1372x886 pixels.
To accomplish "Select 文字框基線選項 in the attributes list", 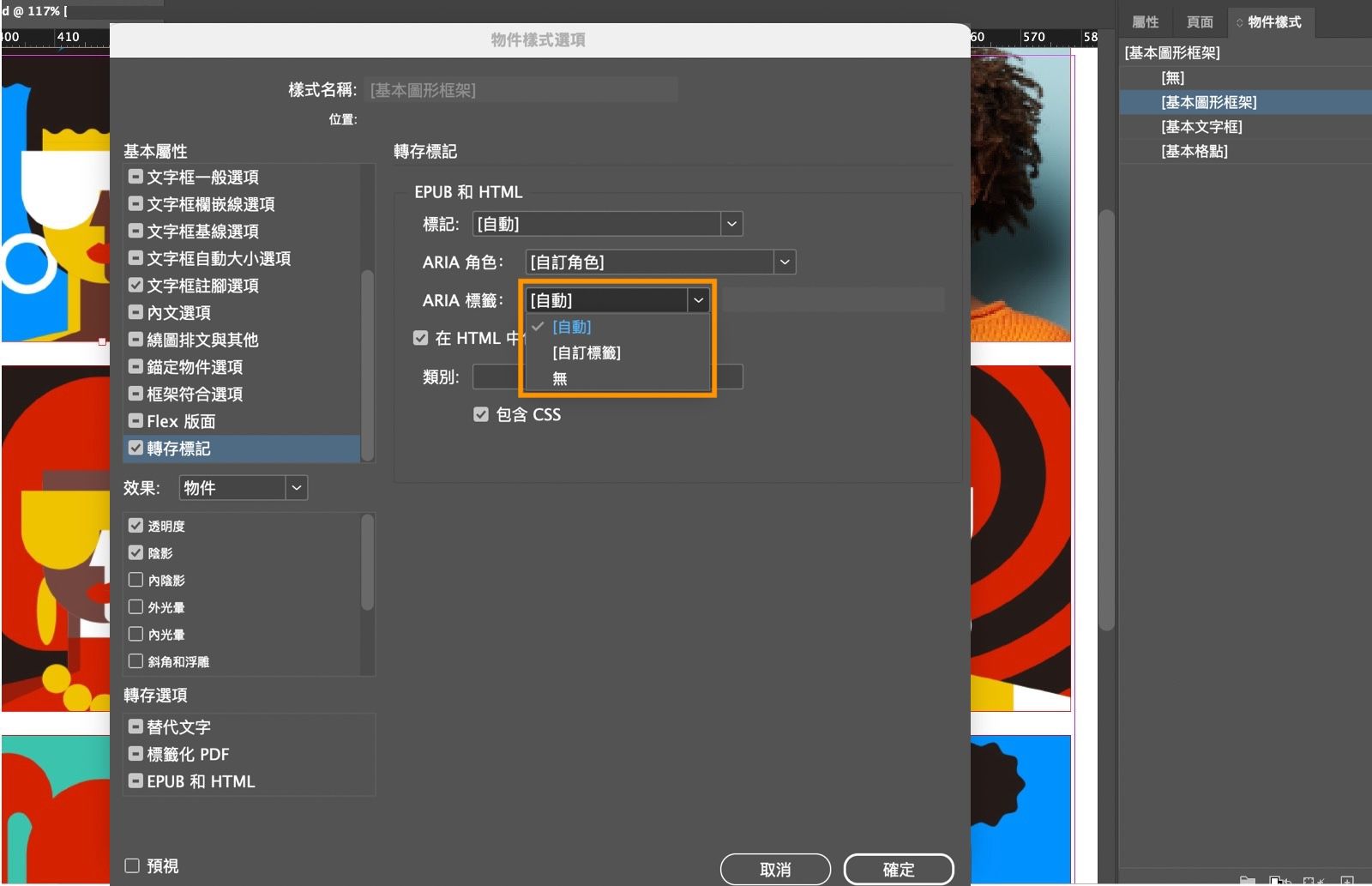I will pyautogui.click(x=202, y=232).
